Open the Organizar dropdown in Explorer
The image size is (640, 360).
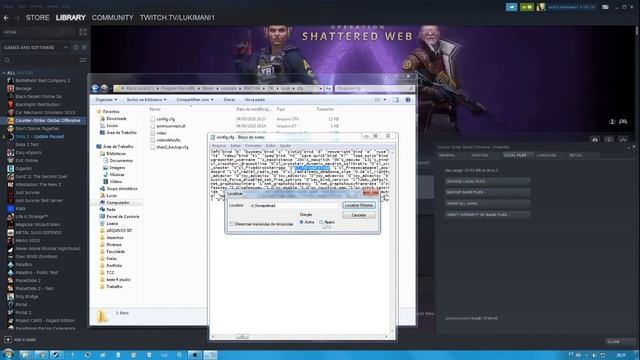pyautogui.click(x=106, y=100)
